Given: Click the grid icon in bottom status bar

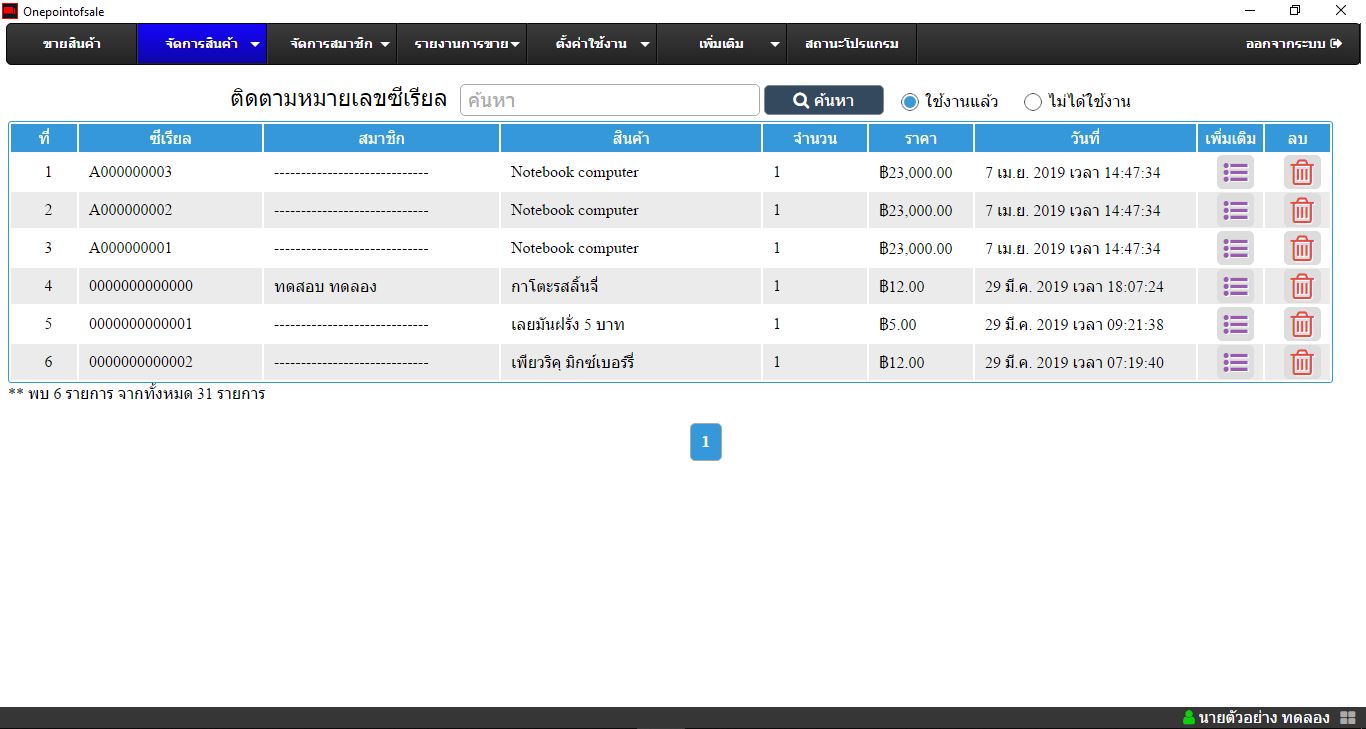Looking at the screenshot, I should coord(1347,718).
